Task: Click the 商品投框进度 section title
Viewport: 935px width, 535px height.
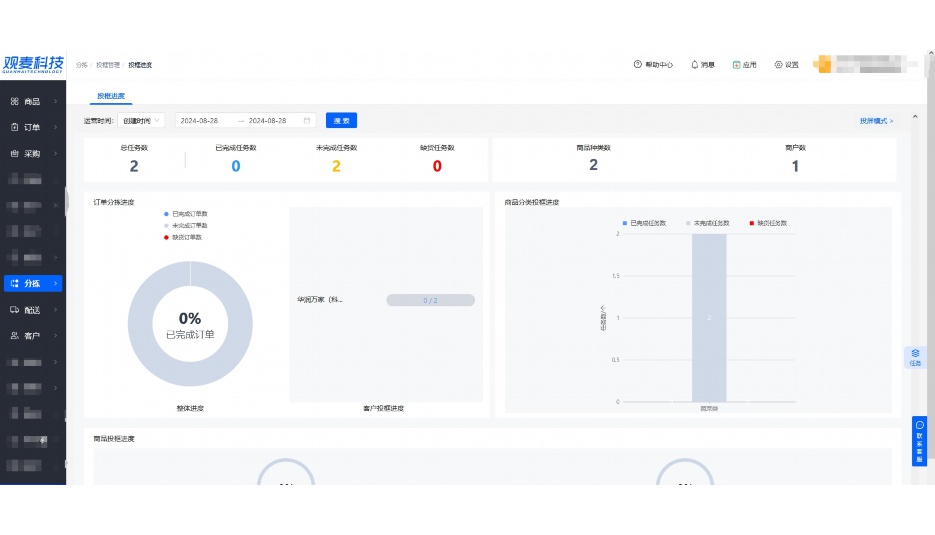Action: click(x=114, y=438)
